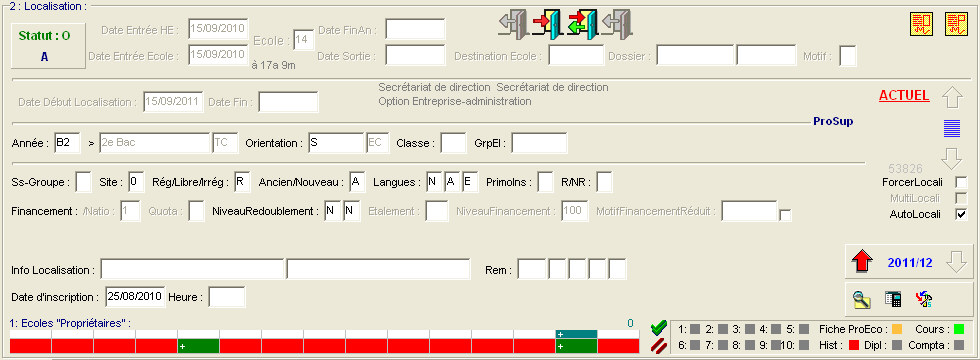
Task: Click the colorful arrows tools icon
Action: pyautogui.click(x=924, y=299)
